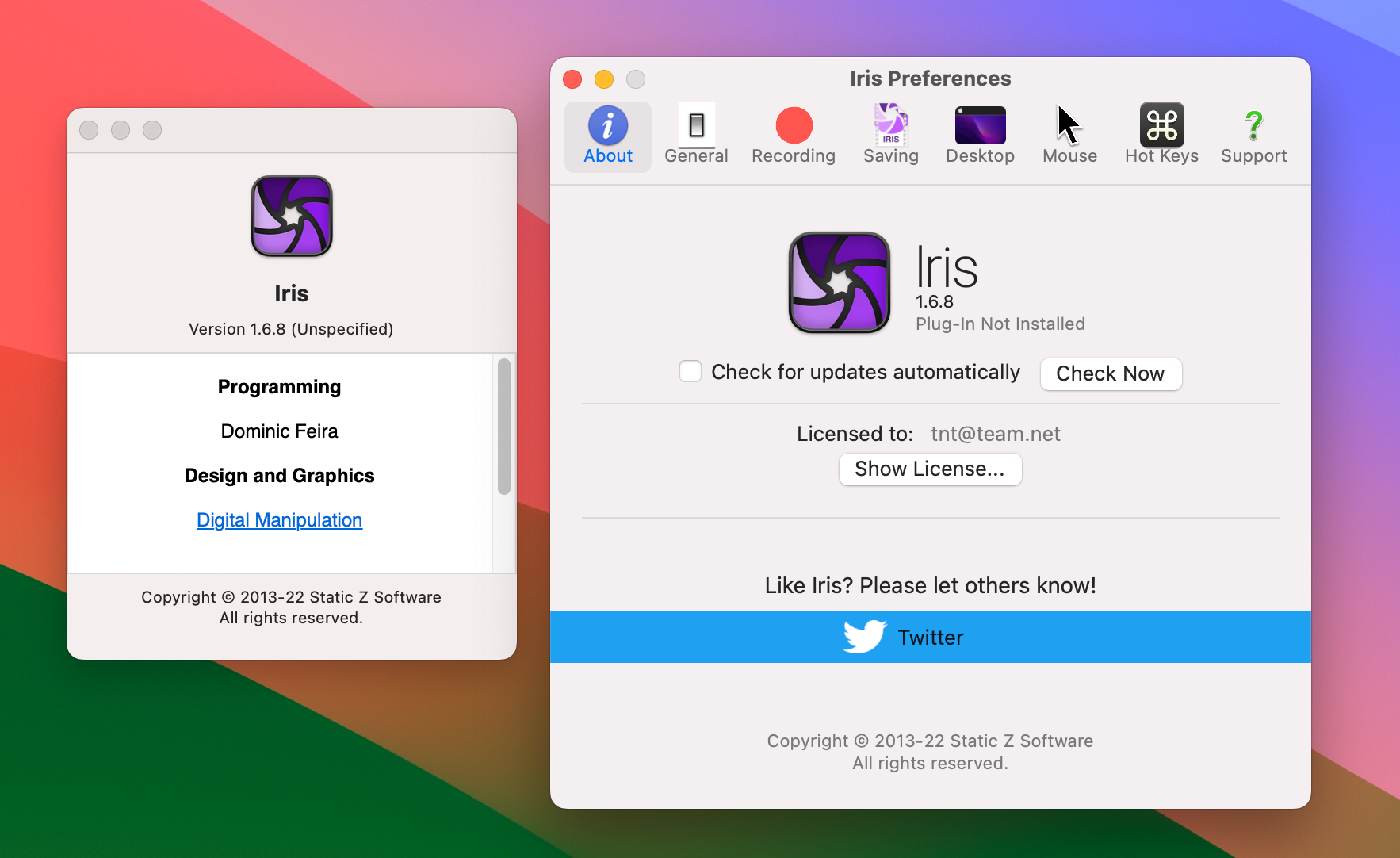Switch to the Mouse tab label
The width and height of the screenshot is (1400, 858).
(x=1069, y=156)
